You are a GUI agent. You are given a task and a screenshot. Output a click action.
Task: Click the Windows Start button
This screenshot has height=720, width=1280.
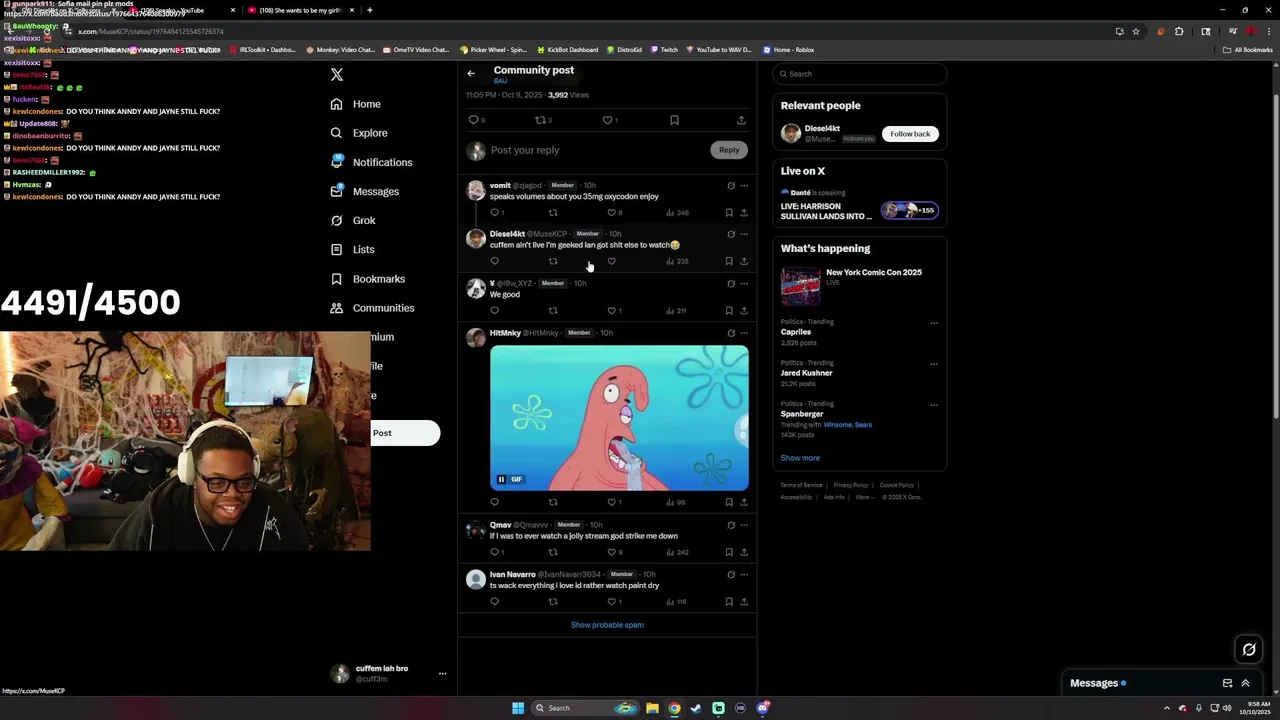click(518, 708)
